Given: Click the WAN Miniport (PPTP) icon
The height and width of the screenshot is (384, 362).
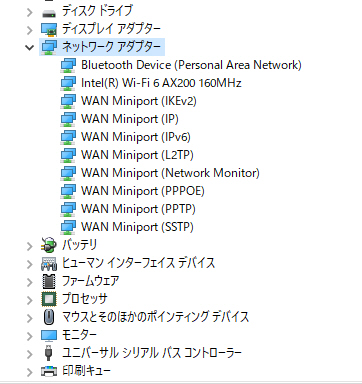Looking at the screenshot, I should [x=68, y=209].
